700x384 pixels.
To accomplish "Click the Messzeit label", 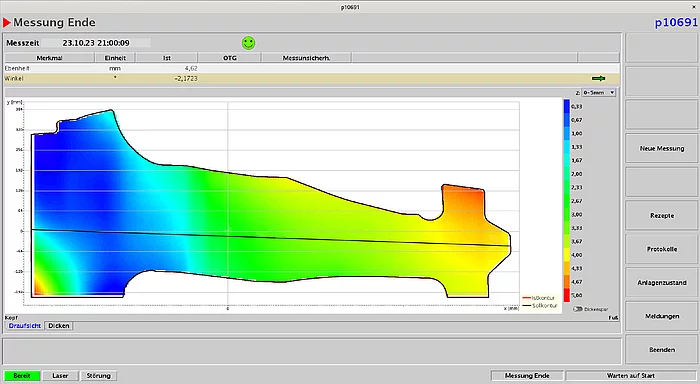I will (x=23, y=43).
